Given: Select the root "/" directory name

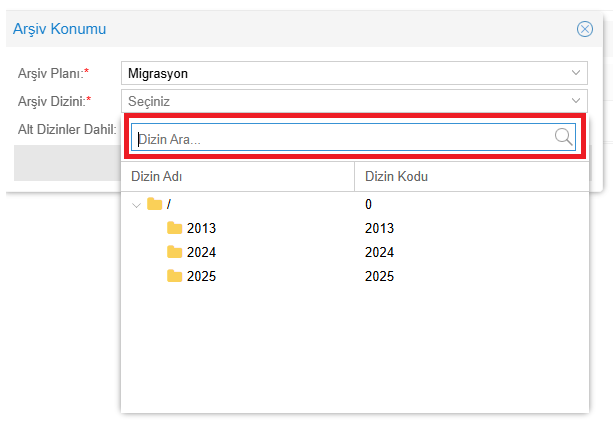Looking at the screenshot, I should click(169, 204).
